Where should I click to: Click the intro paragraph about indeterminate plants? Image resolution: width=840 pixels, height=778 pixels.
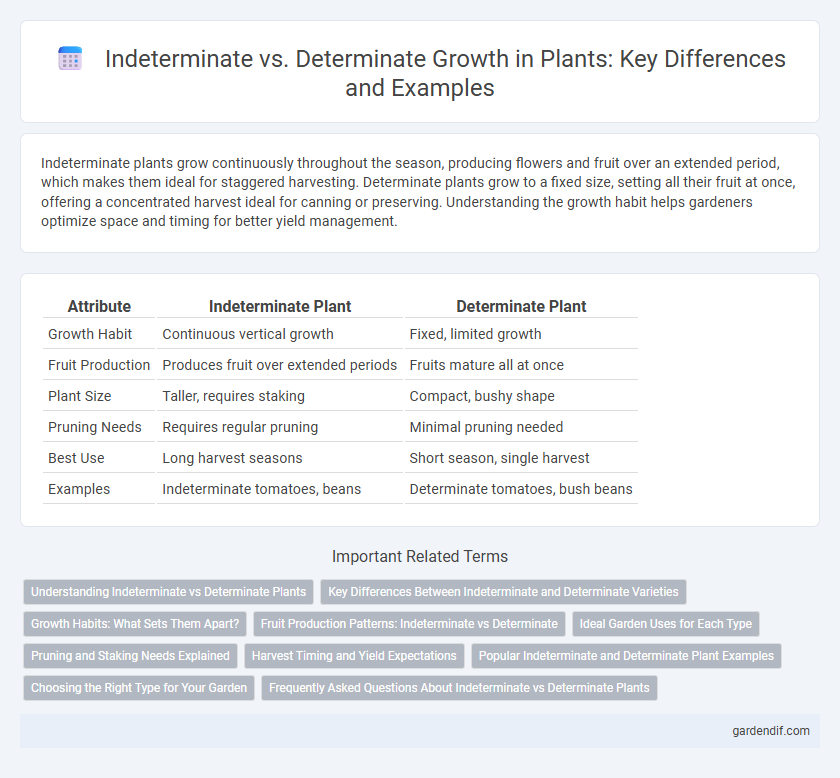[x=418, y=192]
